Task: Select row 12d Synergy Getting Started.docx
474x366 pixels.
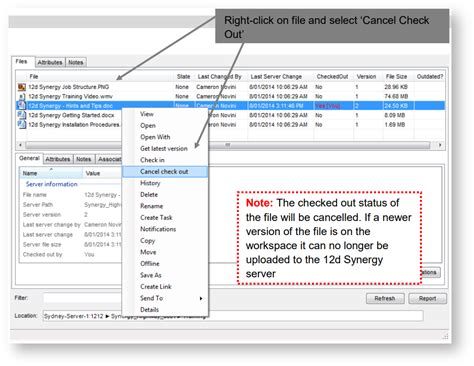Action: 230,115
